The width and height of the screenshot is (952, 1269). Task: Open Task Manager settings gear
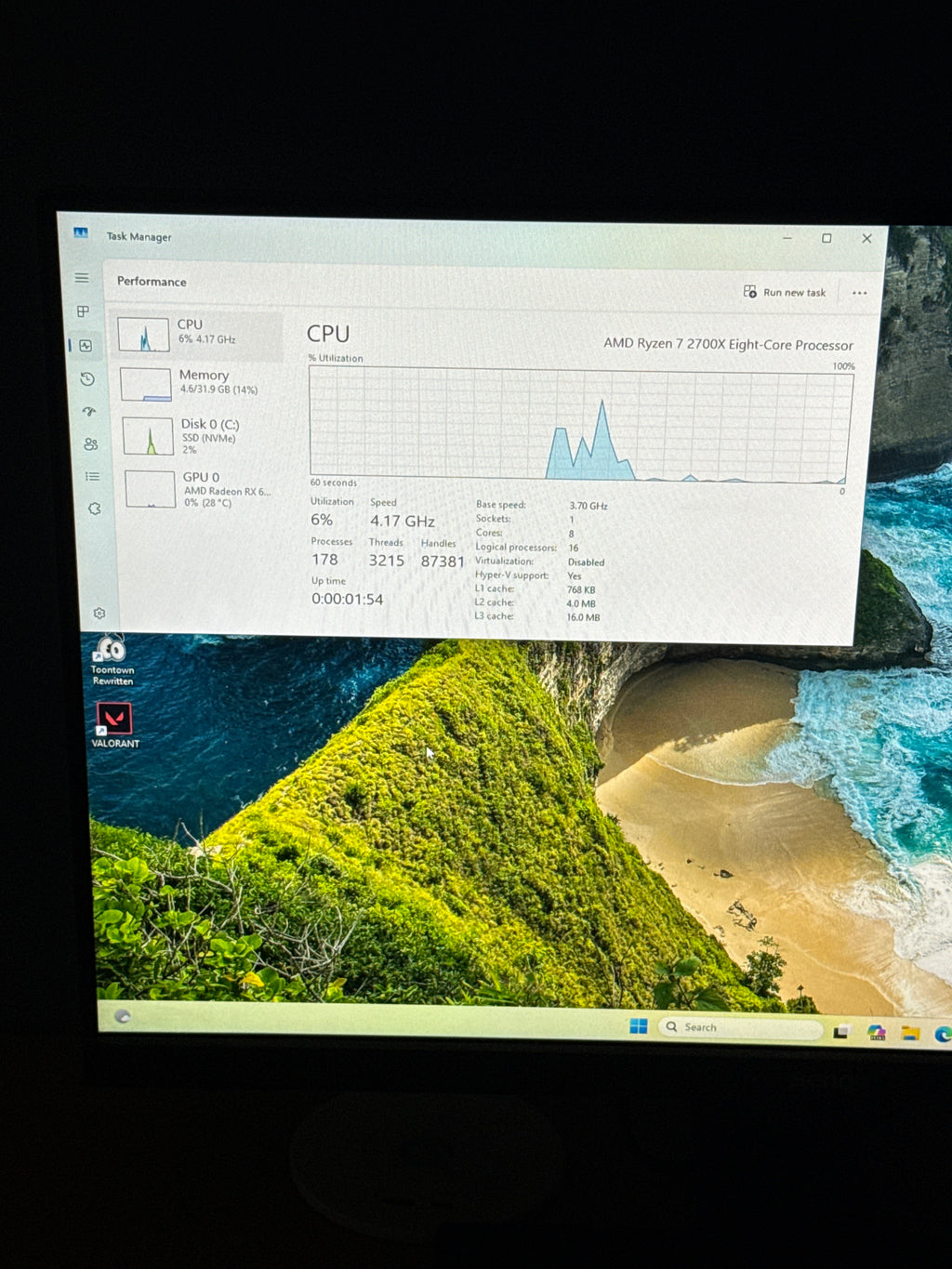[x=99, y=614]
